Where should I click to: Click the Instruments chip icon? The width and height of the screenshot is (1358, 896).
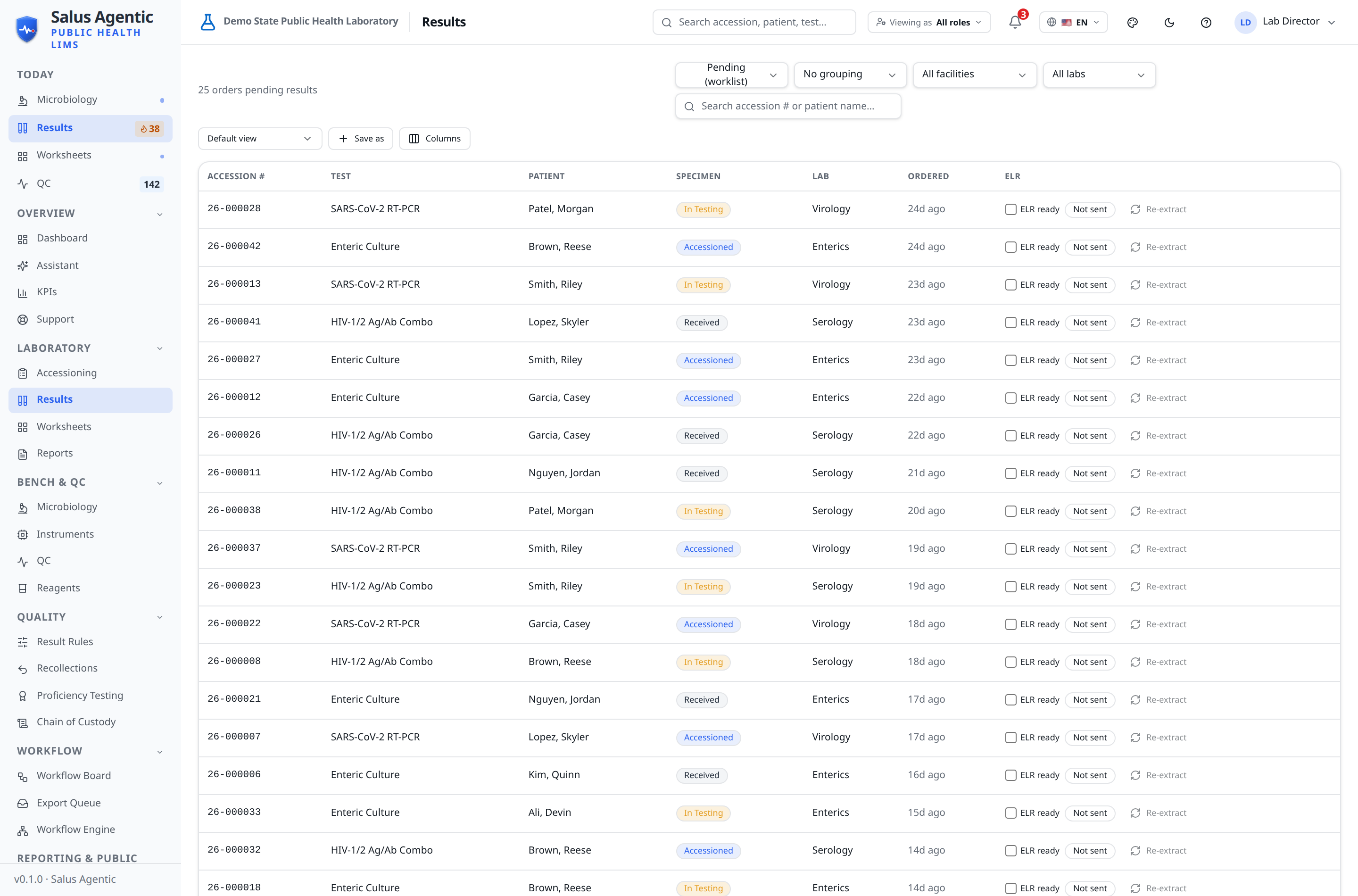coord(22,534)
